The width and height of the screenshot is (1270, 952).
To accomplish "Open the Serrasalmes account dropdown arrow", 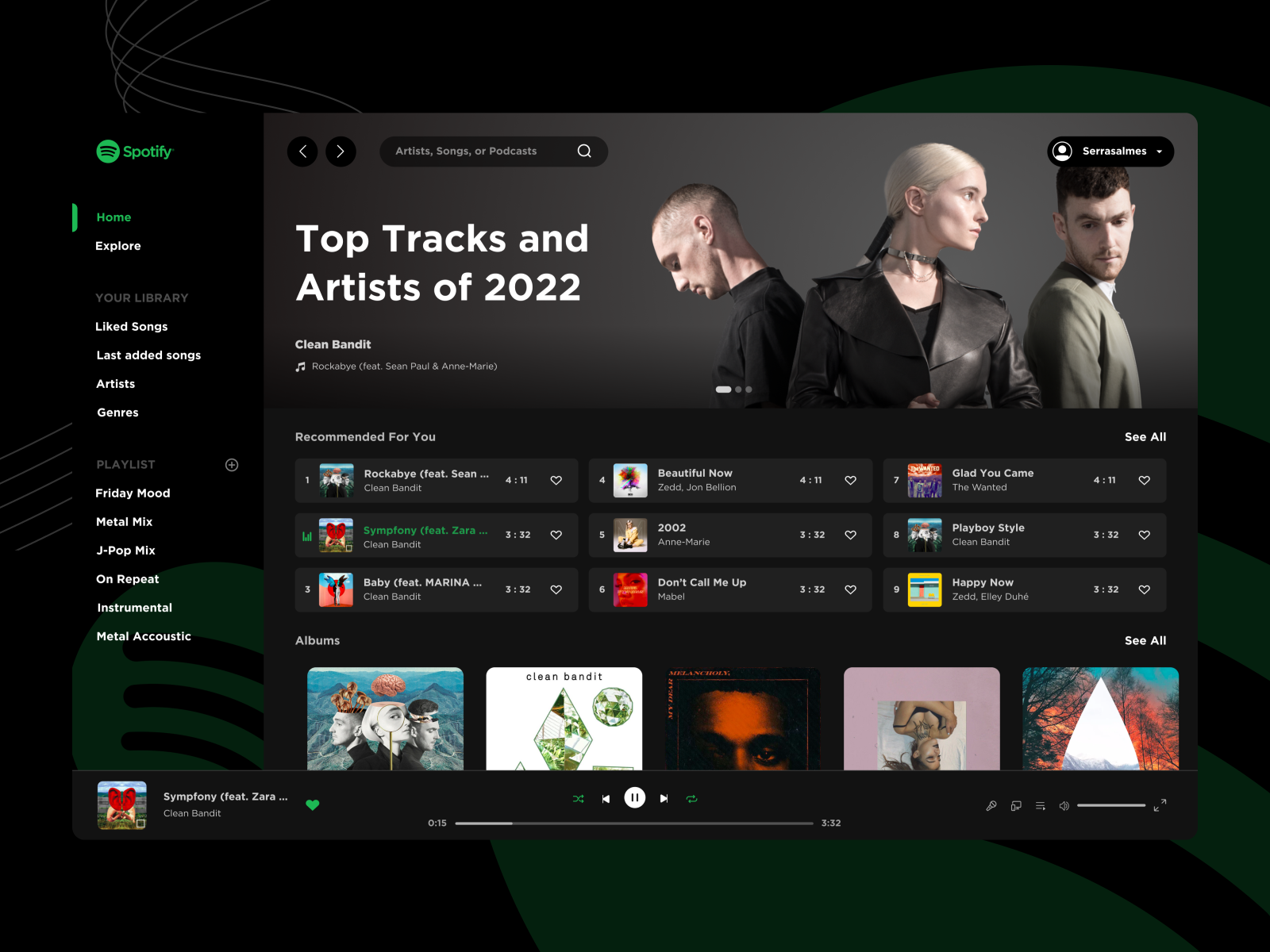I will 1159,152.
